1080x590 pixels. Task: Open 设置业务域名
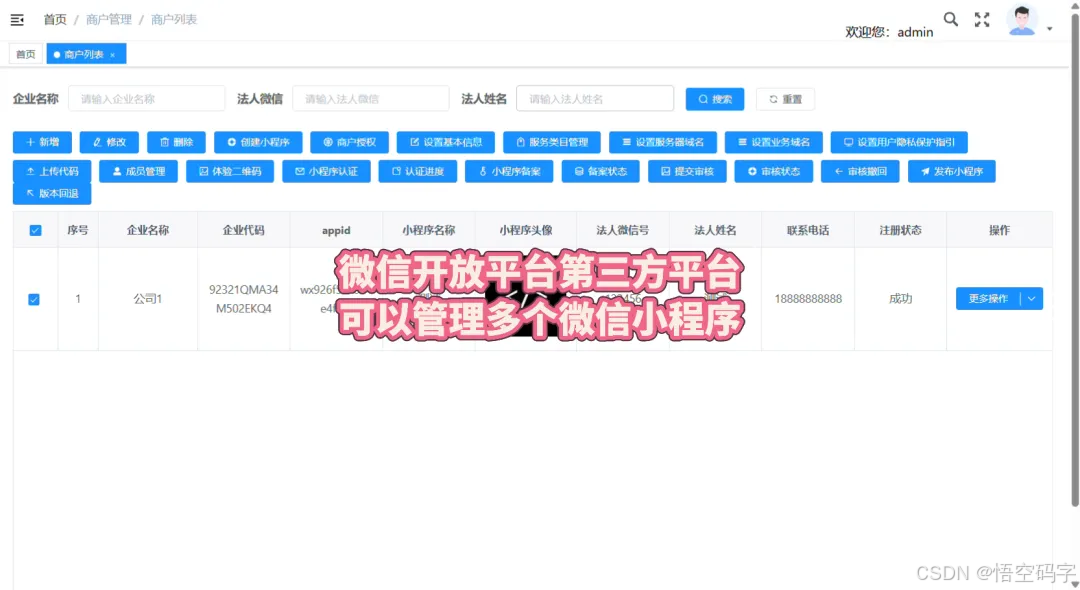pyautogui.click(x=773, y=142)
